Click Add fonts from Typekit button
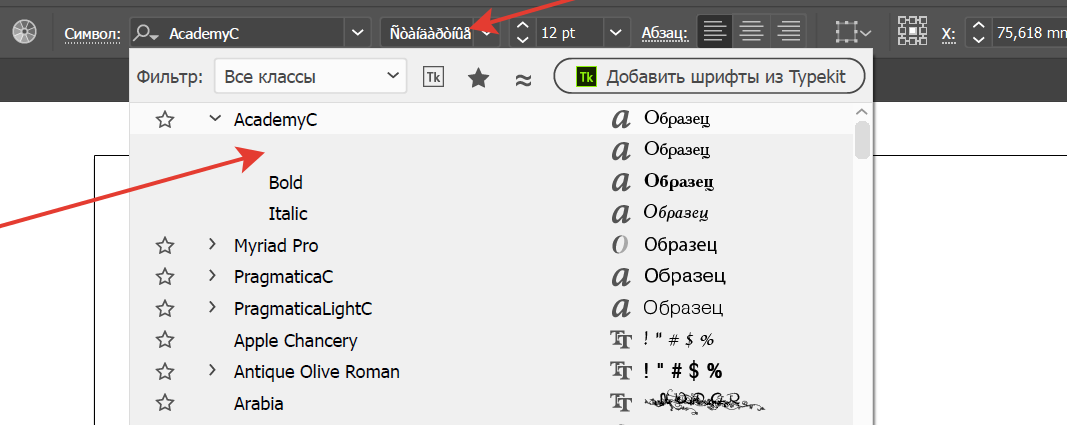This screenshot has height=425, width=1067. tap(710, 76)
